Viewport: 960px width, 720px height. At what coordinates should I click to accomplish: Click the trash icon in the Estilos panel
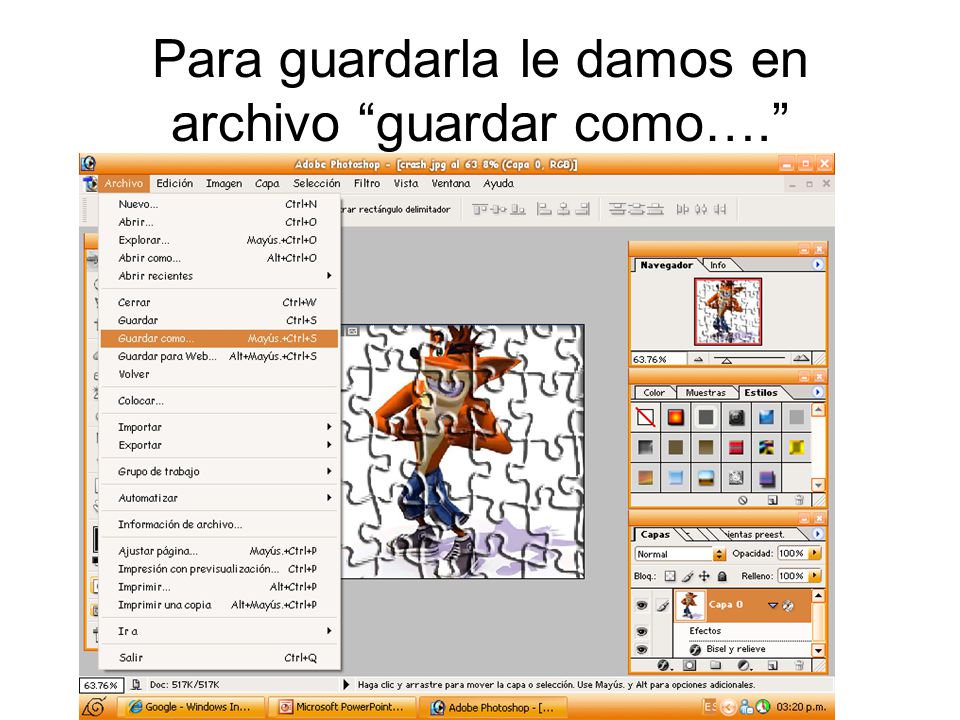pyautogui.click(x=798, y=500)
